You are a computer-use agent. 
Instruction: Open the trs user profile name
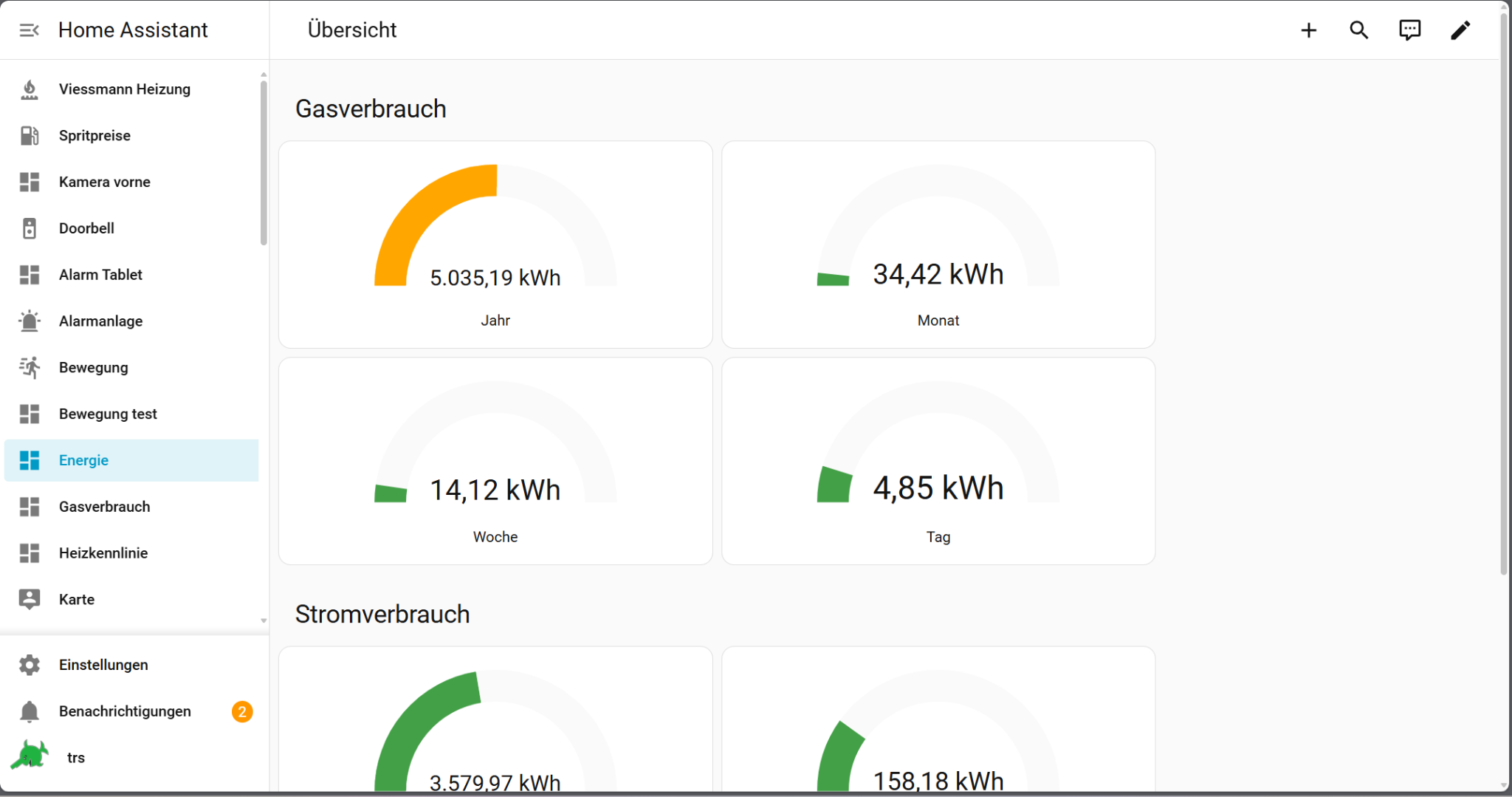point(76,758)
